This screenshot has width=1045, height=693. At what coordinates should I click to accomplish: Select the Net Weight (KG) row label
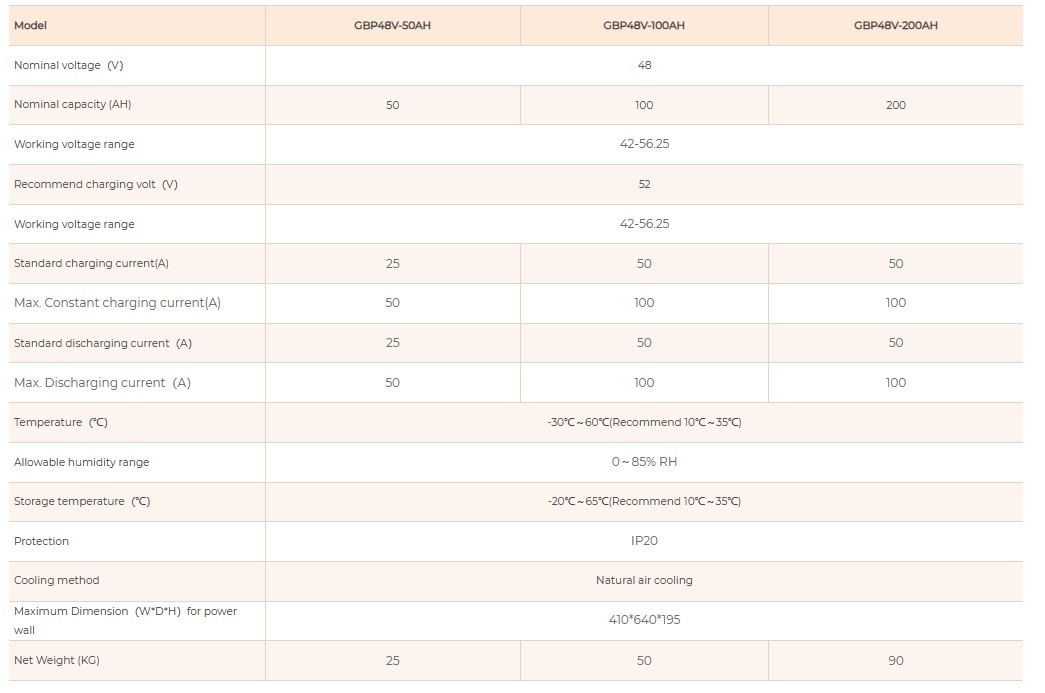point(57,660)
